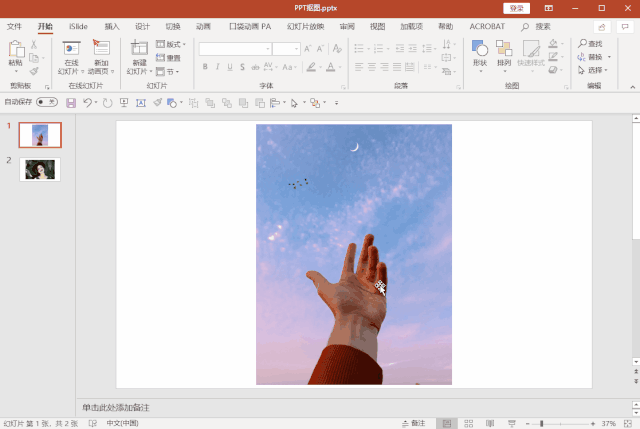Click the 中文(中国) language status
This screenshot has width=640, height=429.
pos(122,423)
